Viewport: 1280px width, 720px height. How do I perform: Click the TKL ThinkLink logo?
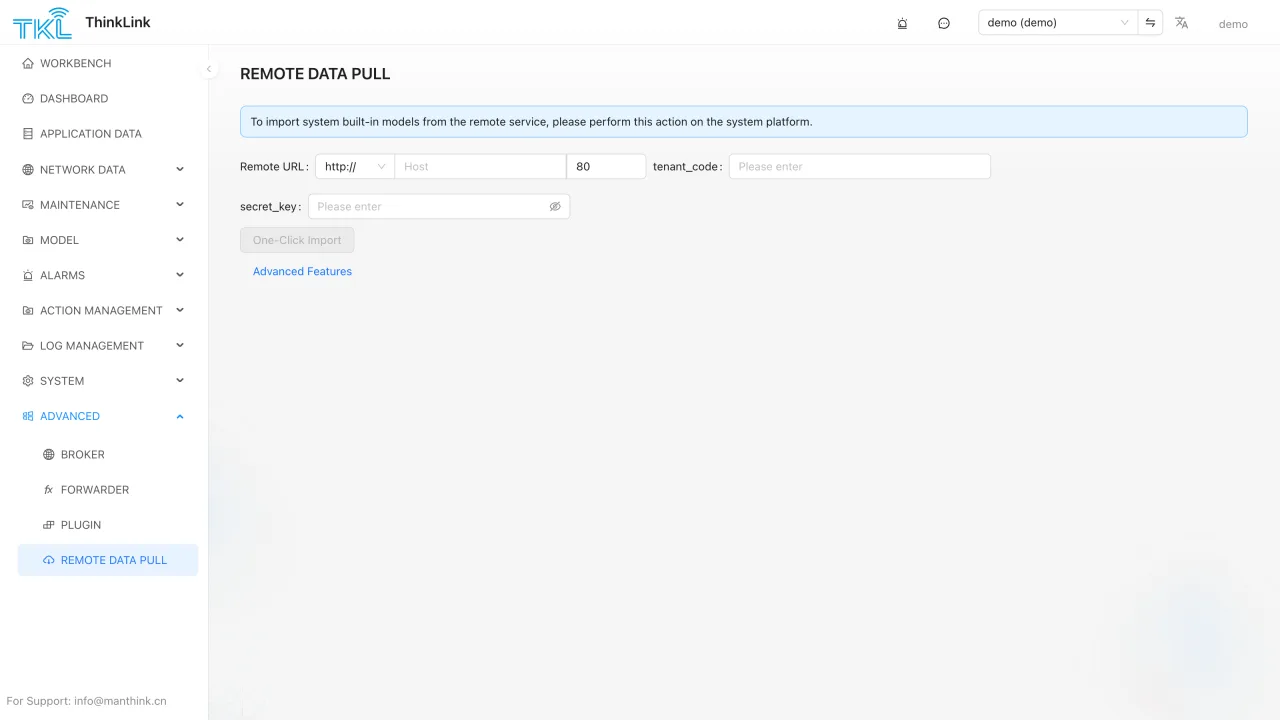pyautogui.click(x=42, y=23)
